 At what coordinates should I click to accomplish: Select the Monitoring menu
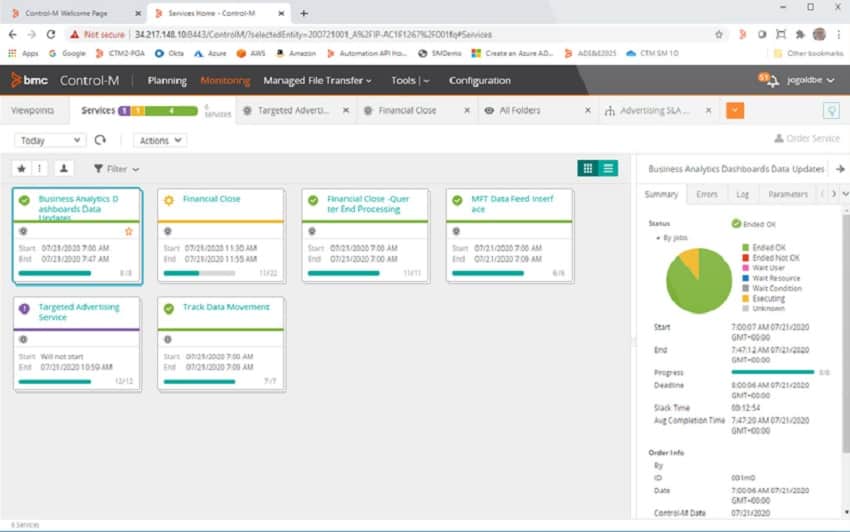tap(225, 80)
